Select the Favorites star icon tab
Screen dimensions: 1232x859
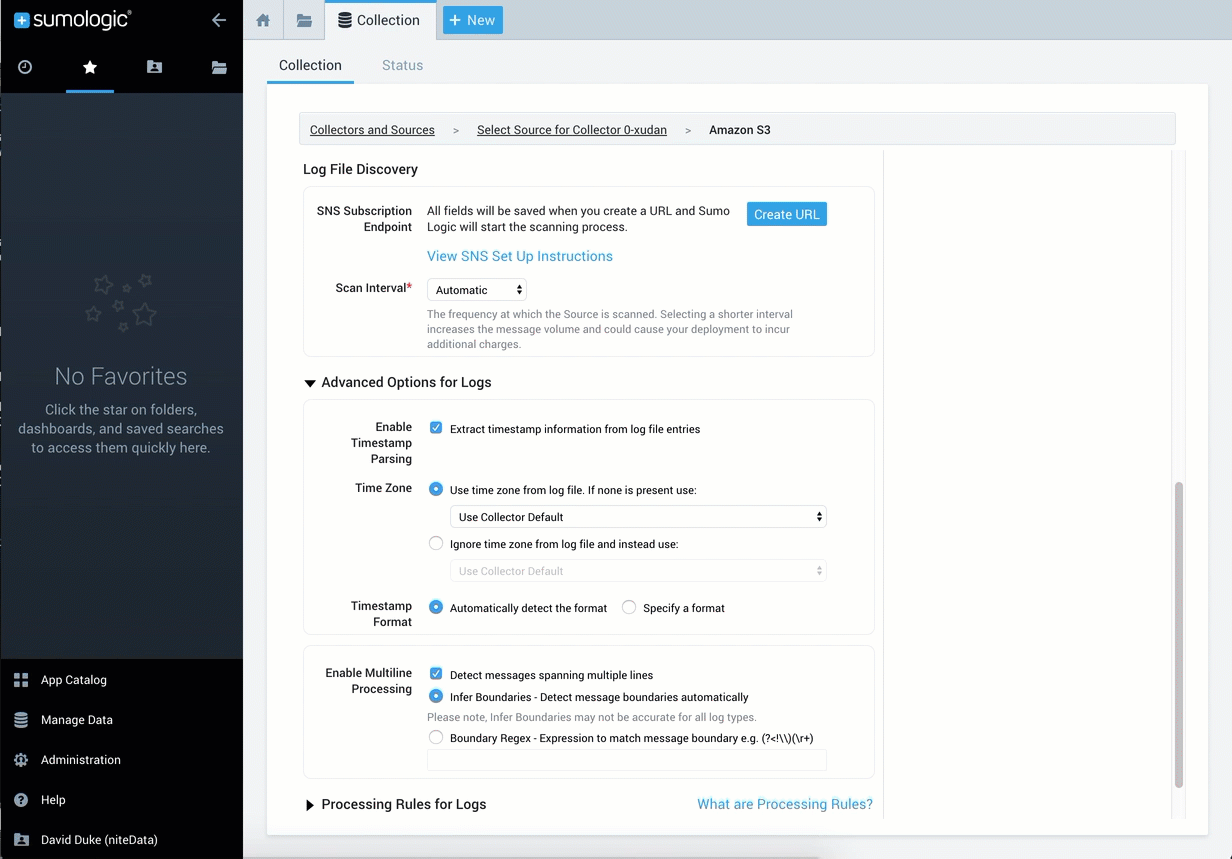(90, 67)
